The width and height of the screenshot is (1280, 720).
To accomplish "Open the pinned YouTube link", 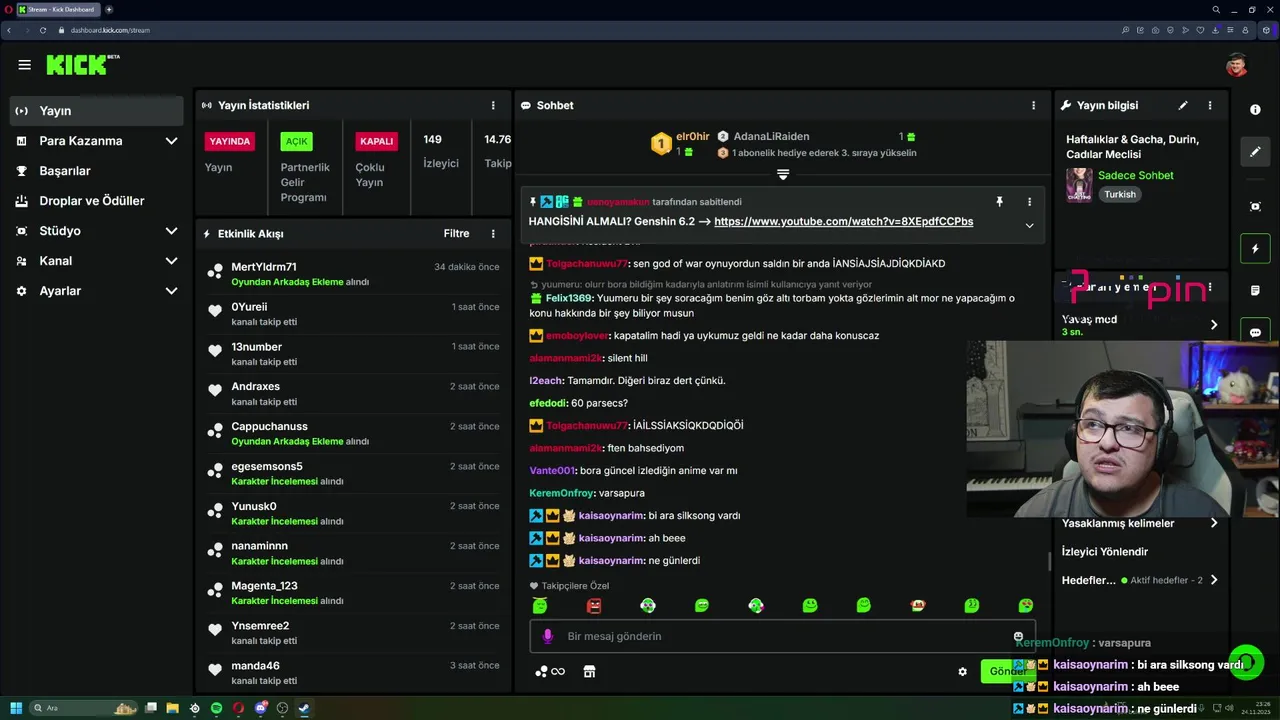I will pyautogui.click(x=843, y=222).
